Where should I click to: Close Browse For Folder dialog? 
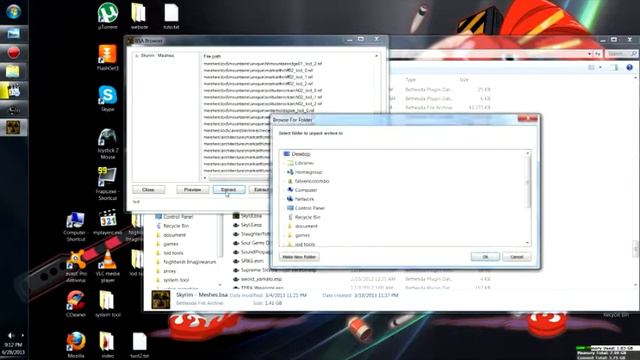click(528, 119)
